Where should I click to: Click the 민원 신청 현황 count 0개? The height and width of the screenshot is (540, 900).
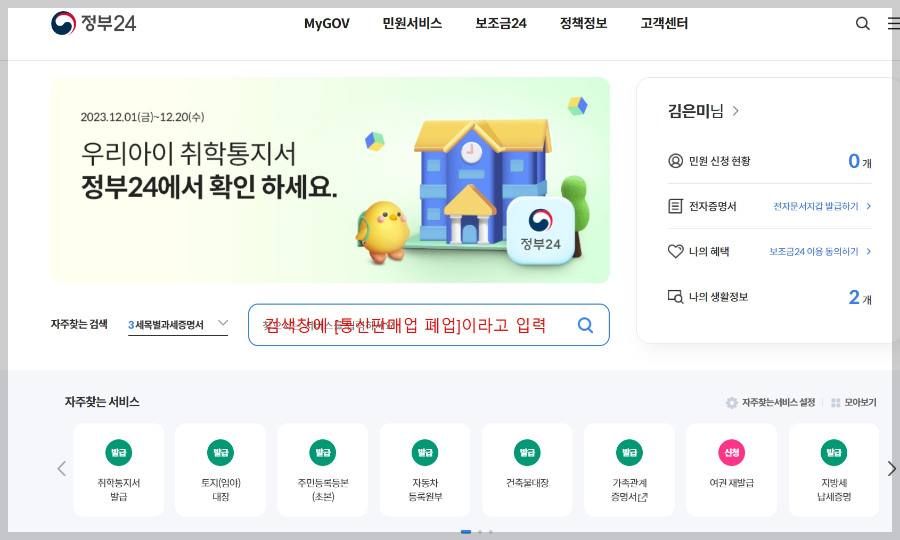click(x=859, y=161)
